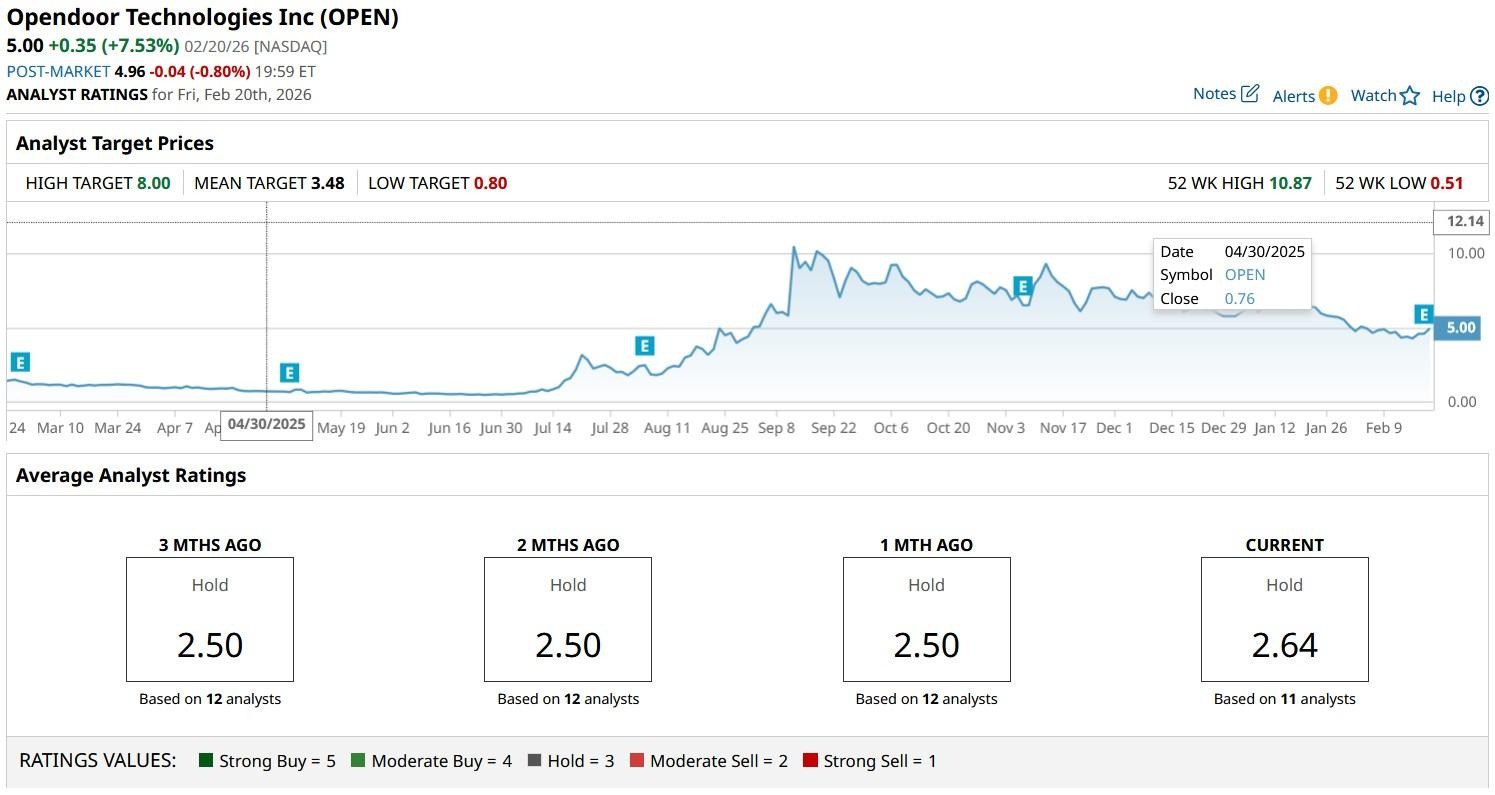Viewport: 1495px width, 795px height.
Task: Click the blue 5.00 current price tag on the chart
Action: pos(1456,328)
